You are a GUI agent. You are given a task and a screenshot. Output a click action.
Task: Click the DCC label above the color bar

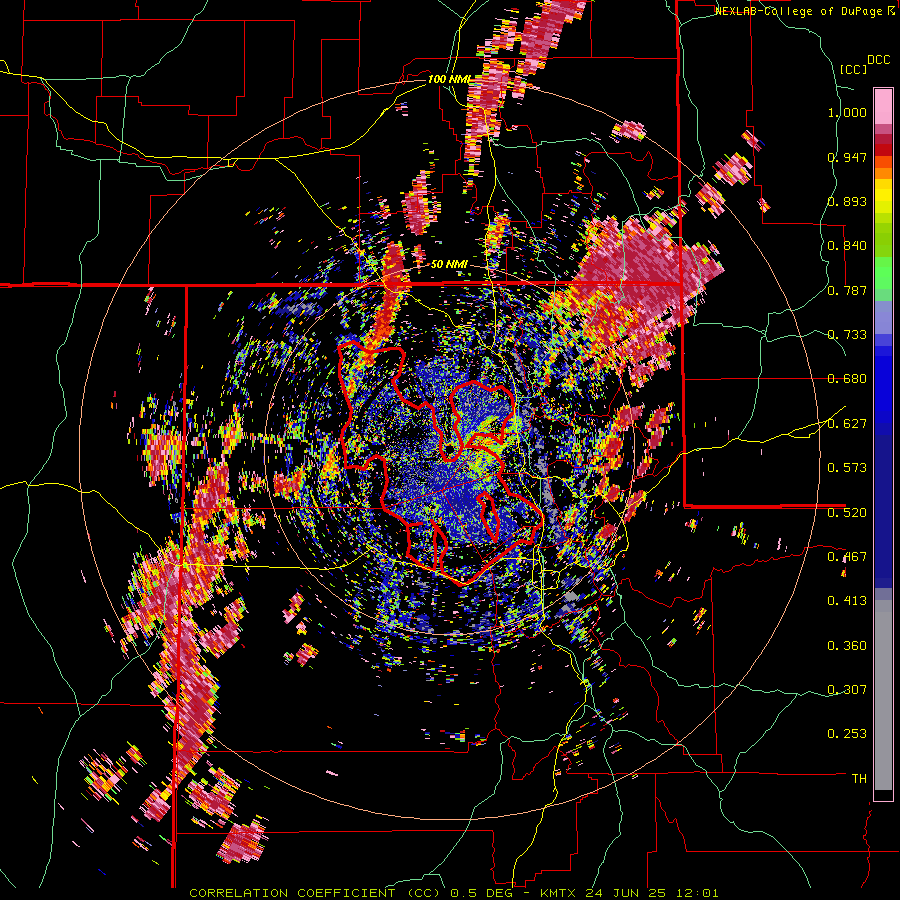coord(878,60)
